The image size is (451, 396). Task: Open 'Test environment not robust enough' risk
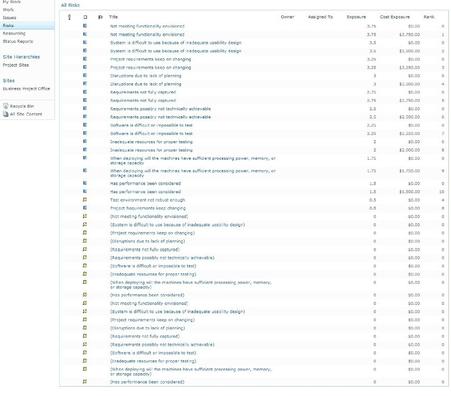(x=147, y=200)
